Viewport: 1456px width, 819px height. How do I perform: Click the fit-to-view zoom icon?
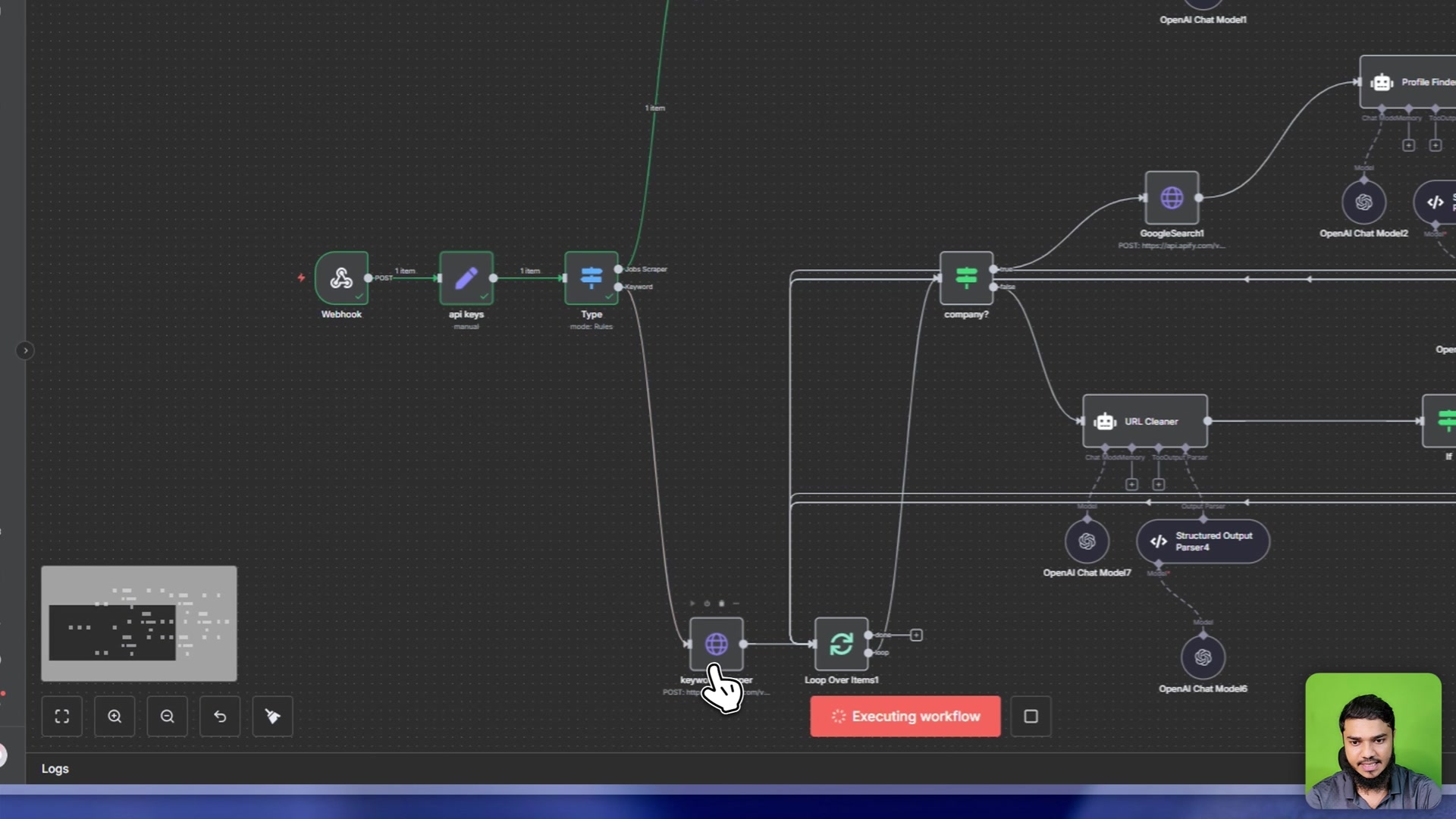[x=62, y=717]
